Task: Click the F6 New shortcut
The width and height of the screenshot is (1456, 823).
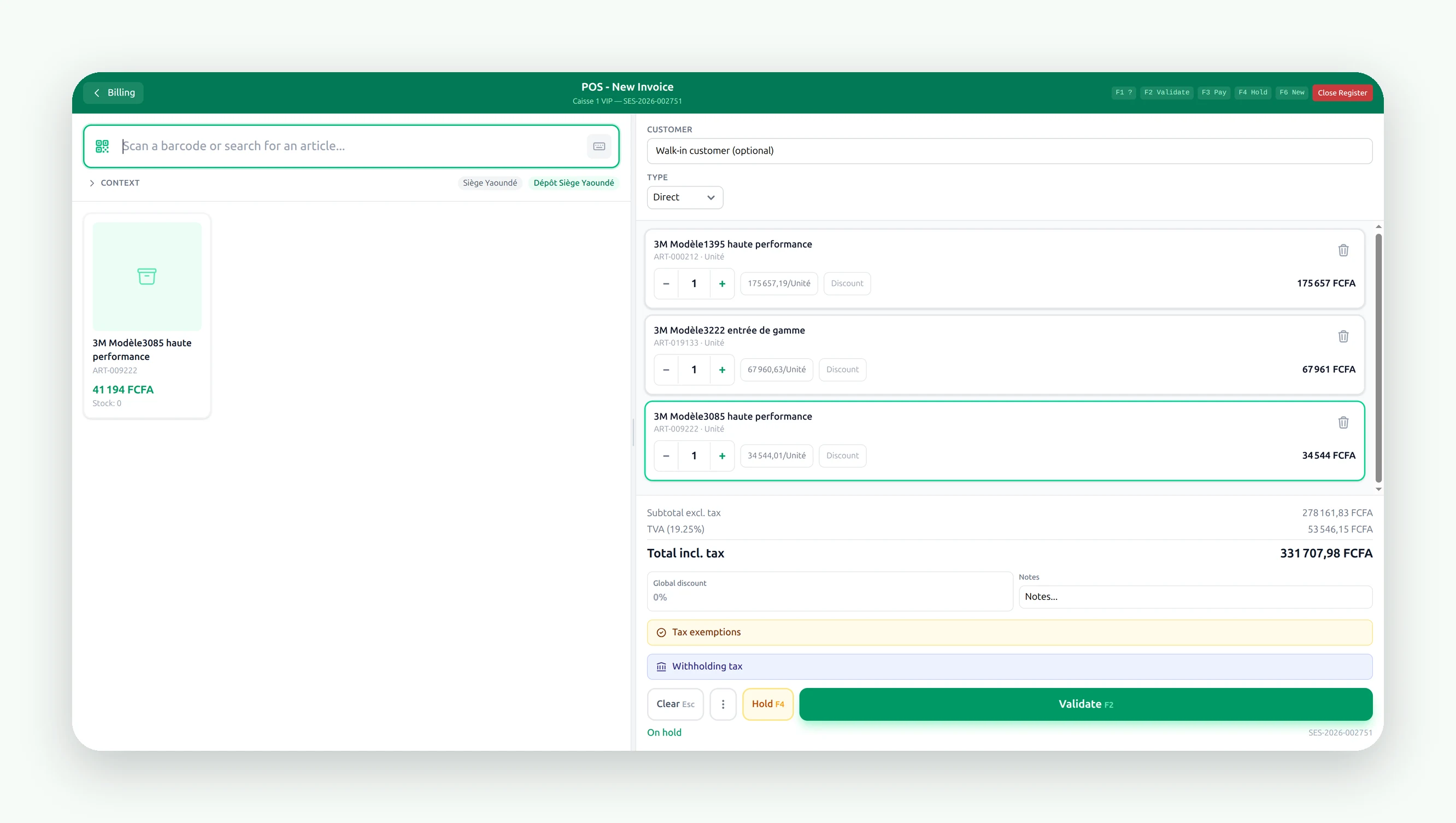Action: 1291,92
